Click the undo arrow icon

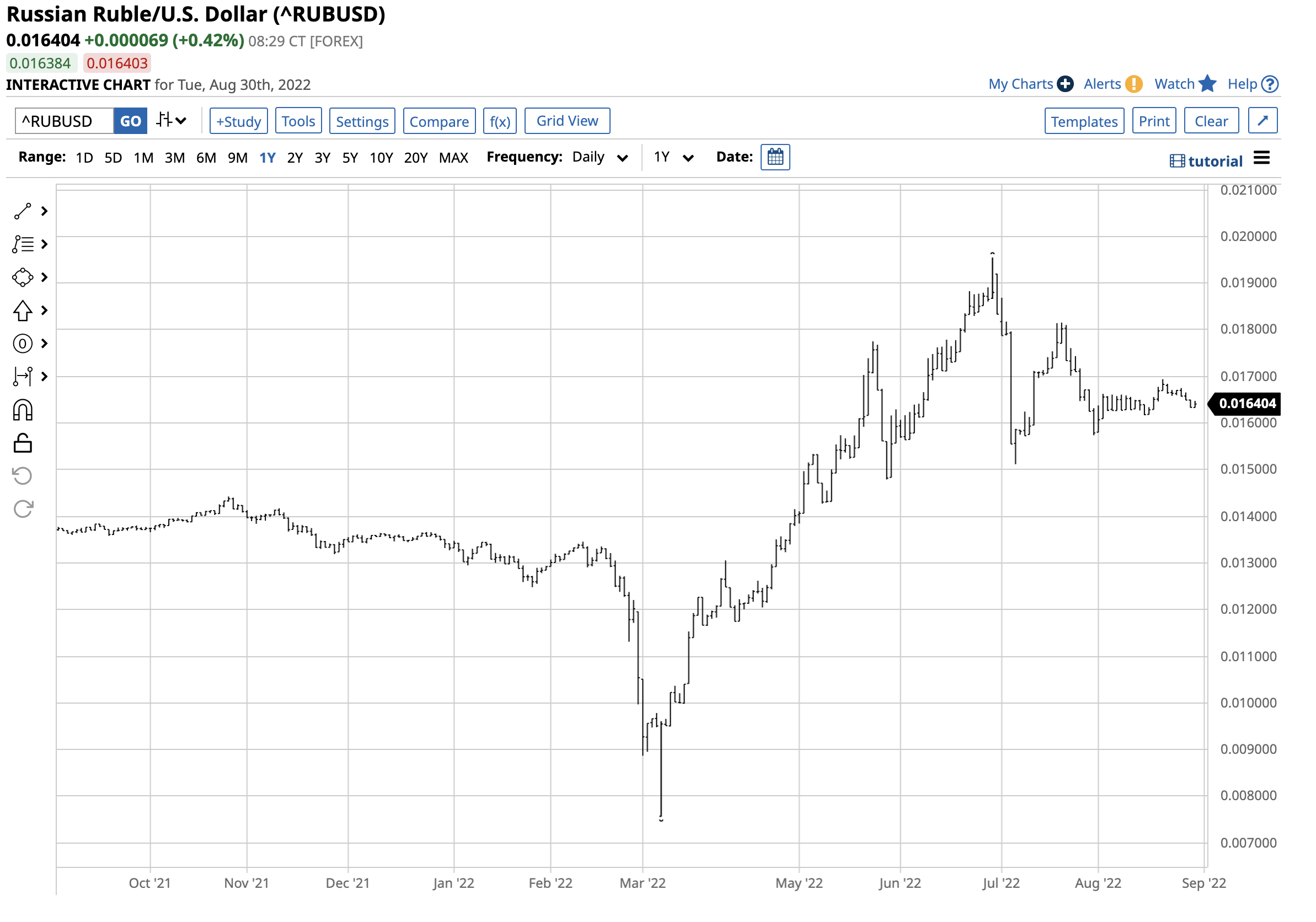click(23, 476)
